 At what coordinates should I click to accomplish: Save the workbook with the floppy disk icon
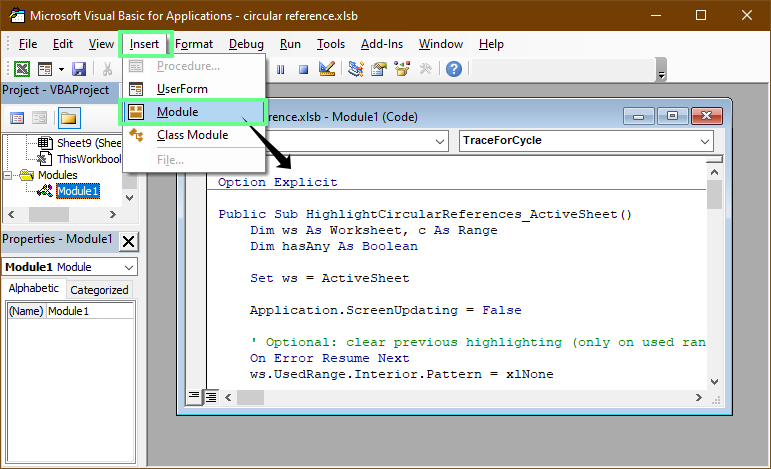(79, 69)
